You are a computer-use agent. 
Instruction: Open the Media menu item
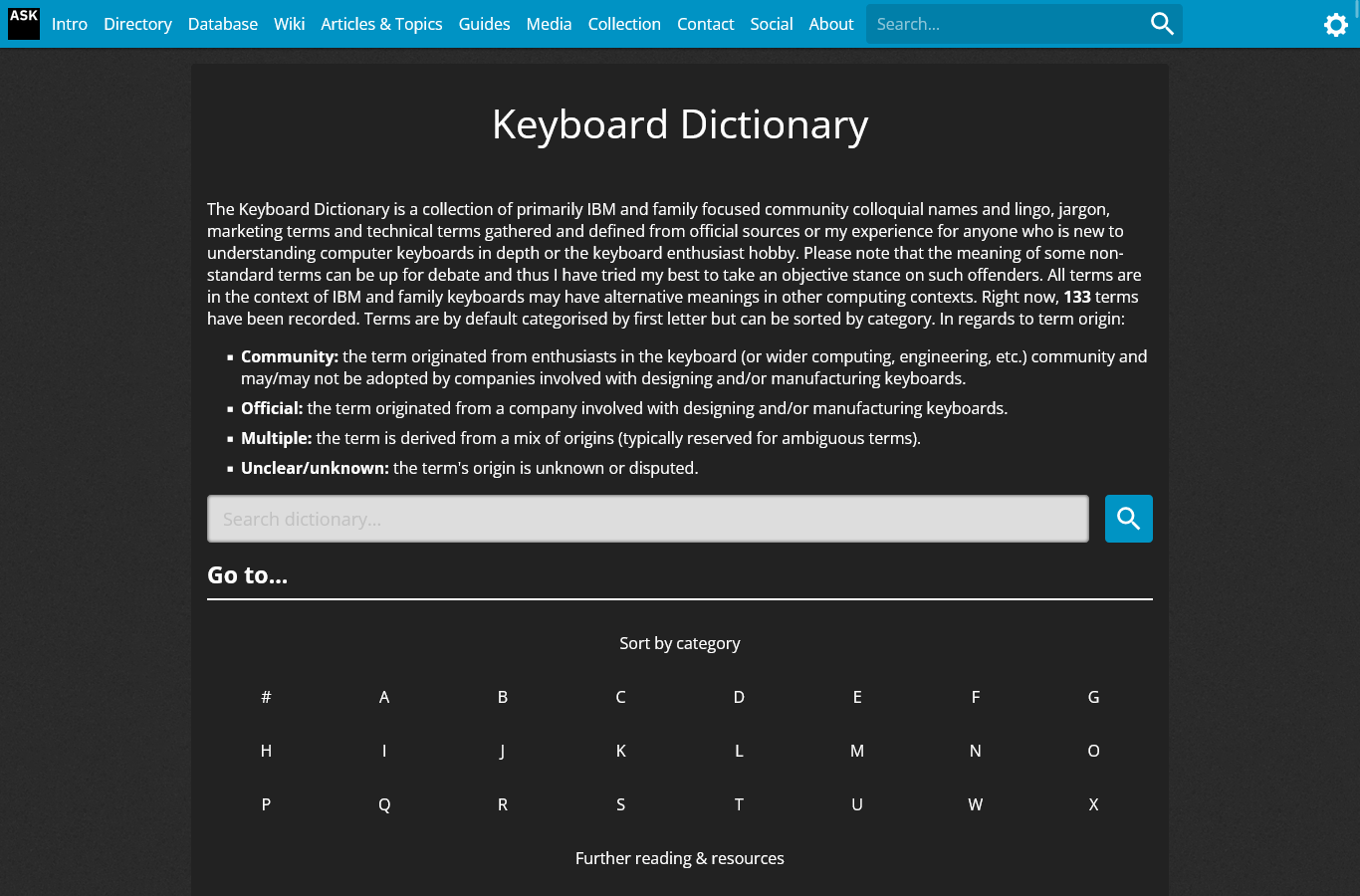(549, 24)
